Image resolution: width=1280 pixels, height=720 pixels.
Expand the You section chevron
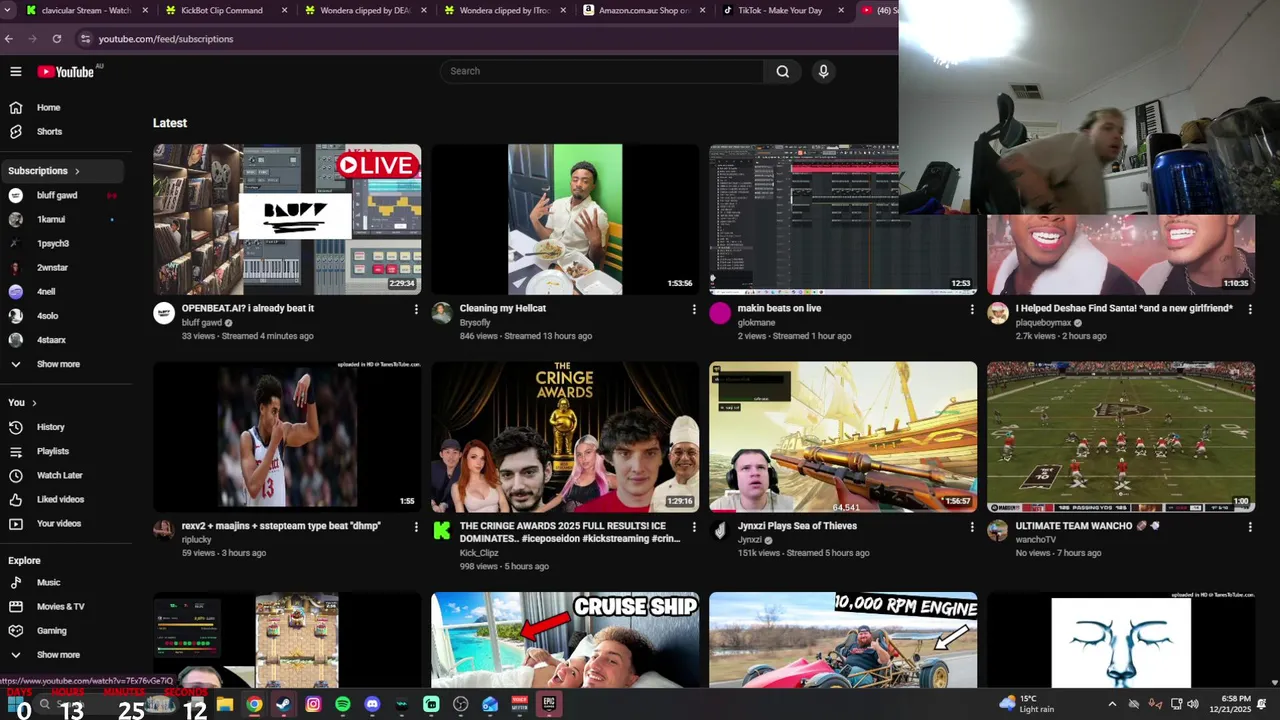pyautogui.click(x=34, y=403)
